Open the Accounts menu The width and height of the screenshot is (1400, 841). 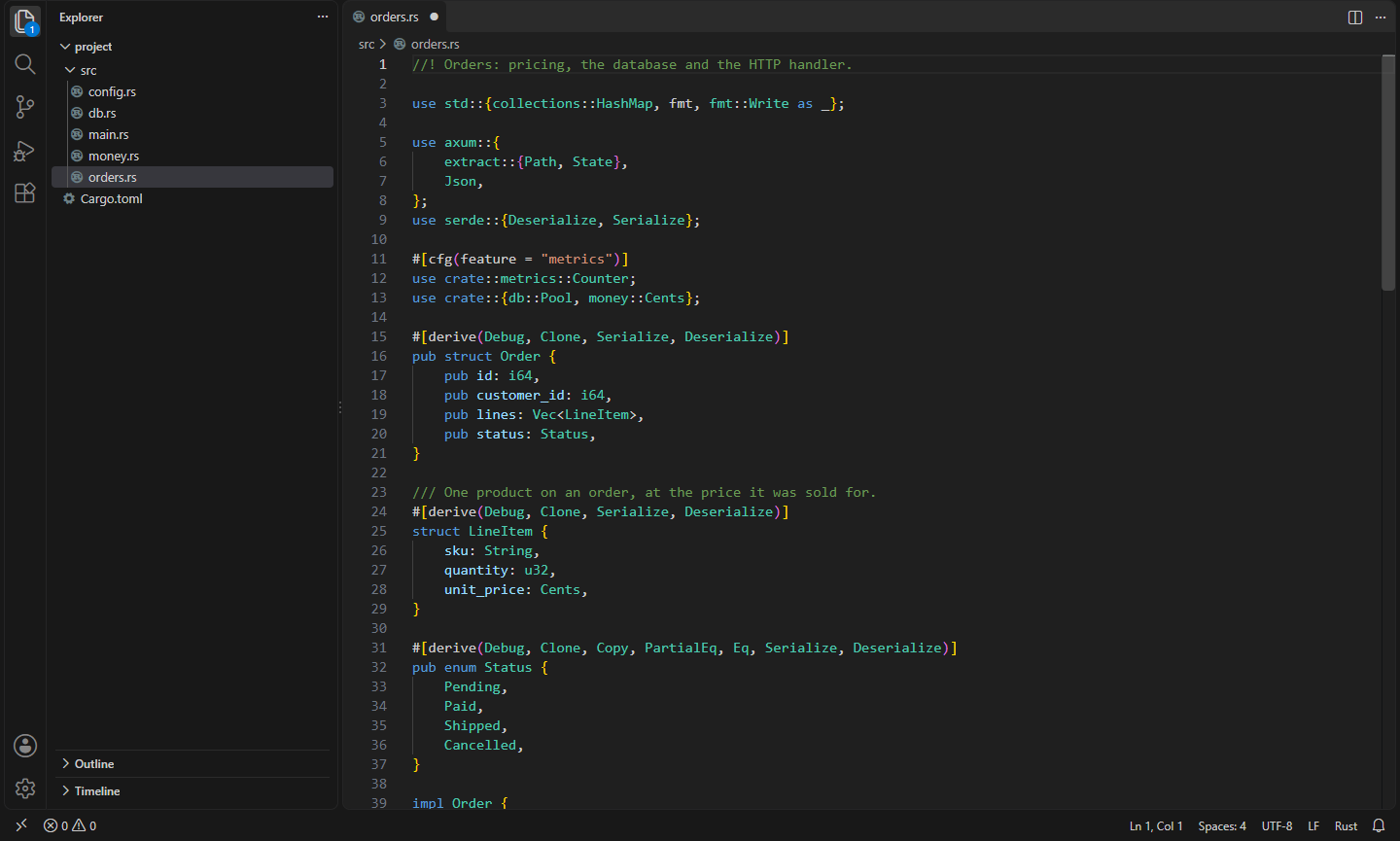pos(25,746)
